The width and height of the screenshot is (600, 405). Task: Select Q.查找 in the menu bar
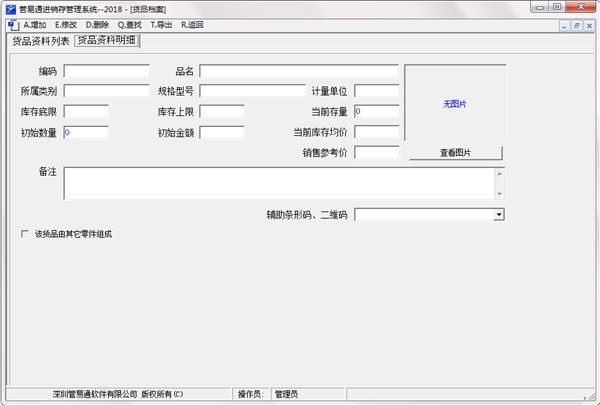click(129, 25)
